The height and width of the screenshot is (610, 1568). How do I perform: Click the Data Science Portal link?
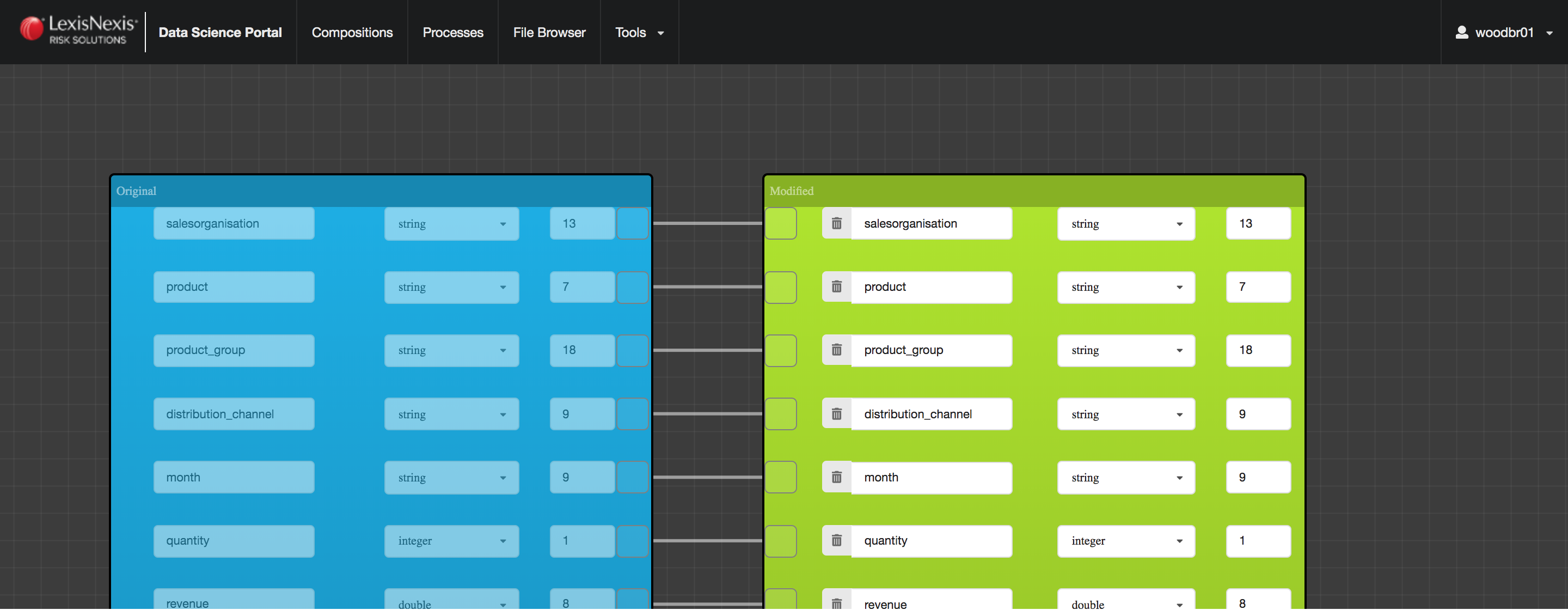click(x=220, y=32)
